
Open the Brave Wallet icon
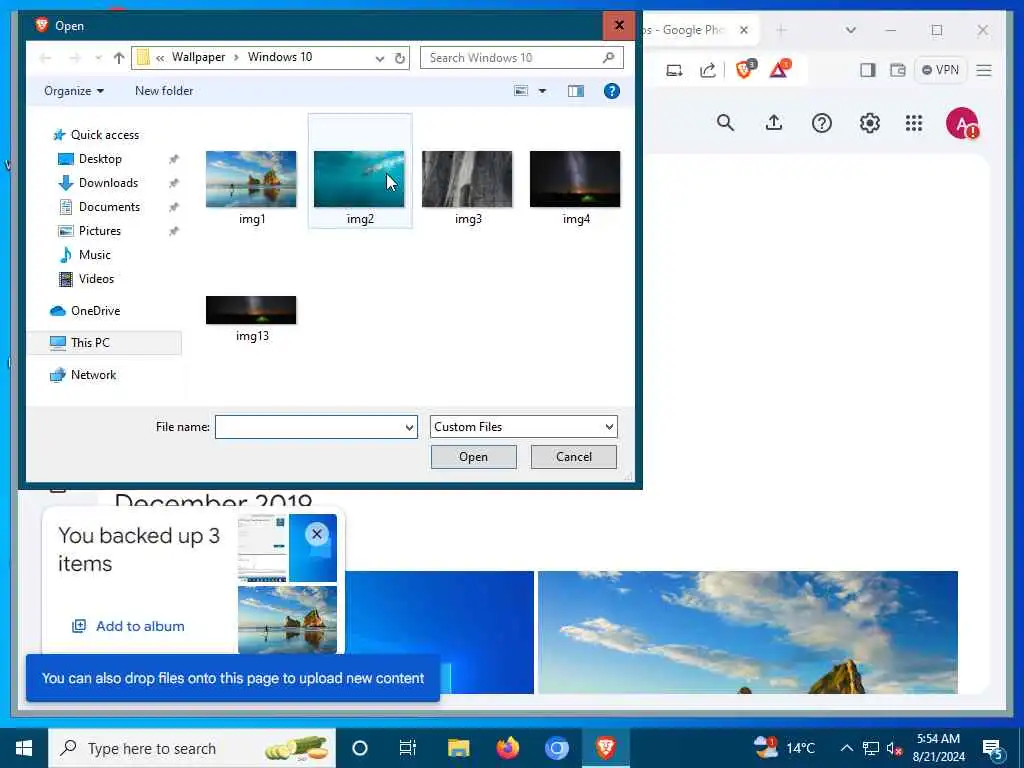pyautogui.click(x=898, y=70)
